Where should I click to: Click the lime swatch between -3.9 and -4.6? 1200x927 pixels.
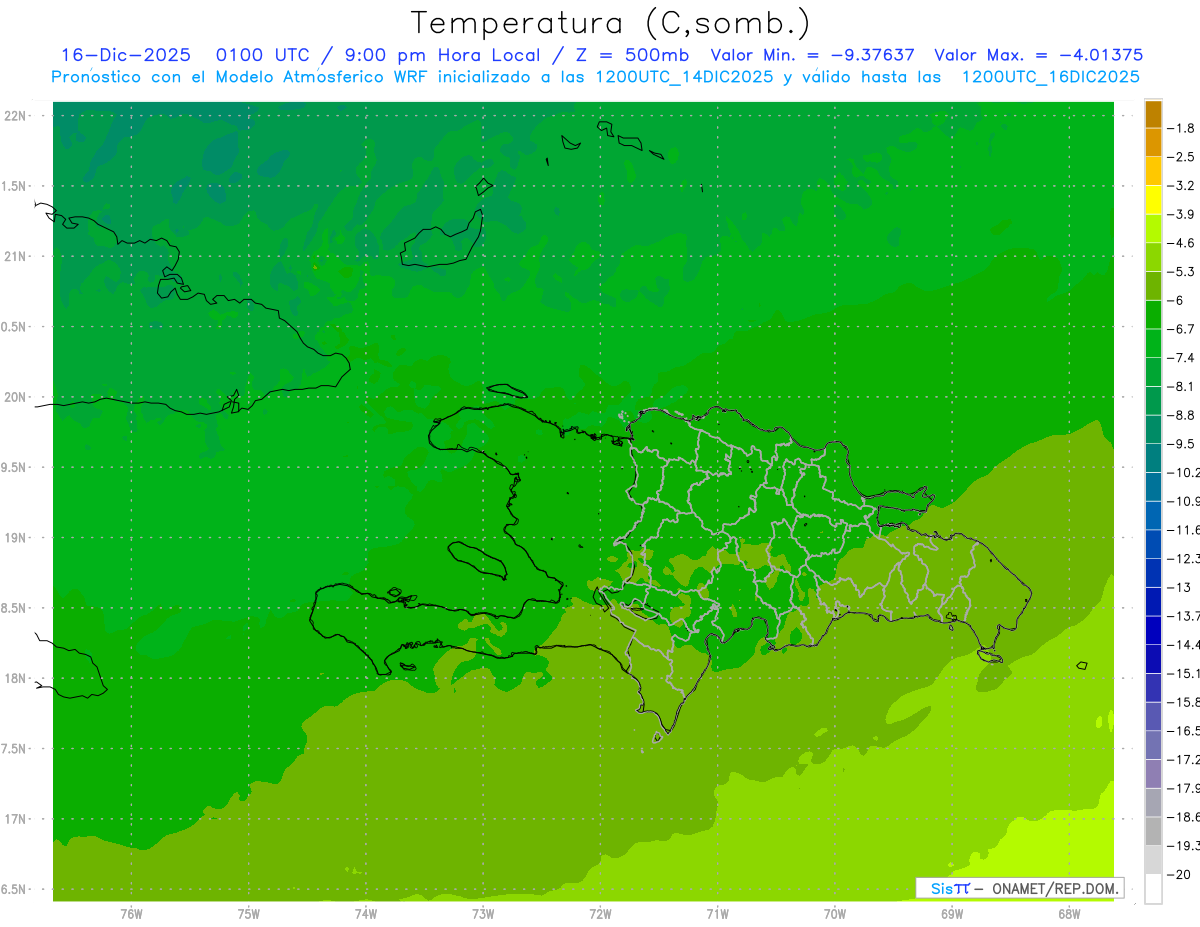coord(1153,229)
